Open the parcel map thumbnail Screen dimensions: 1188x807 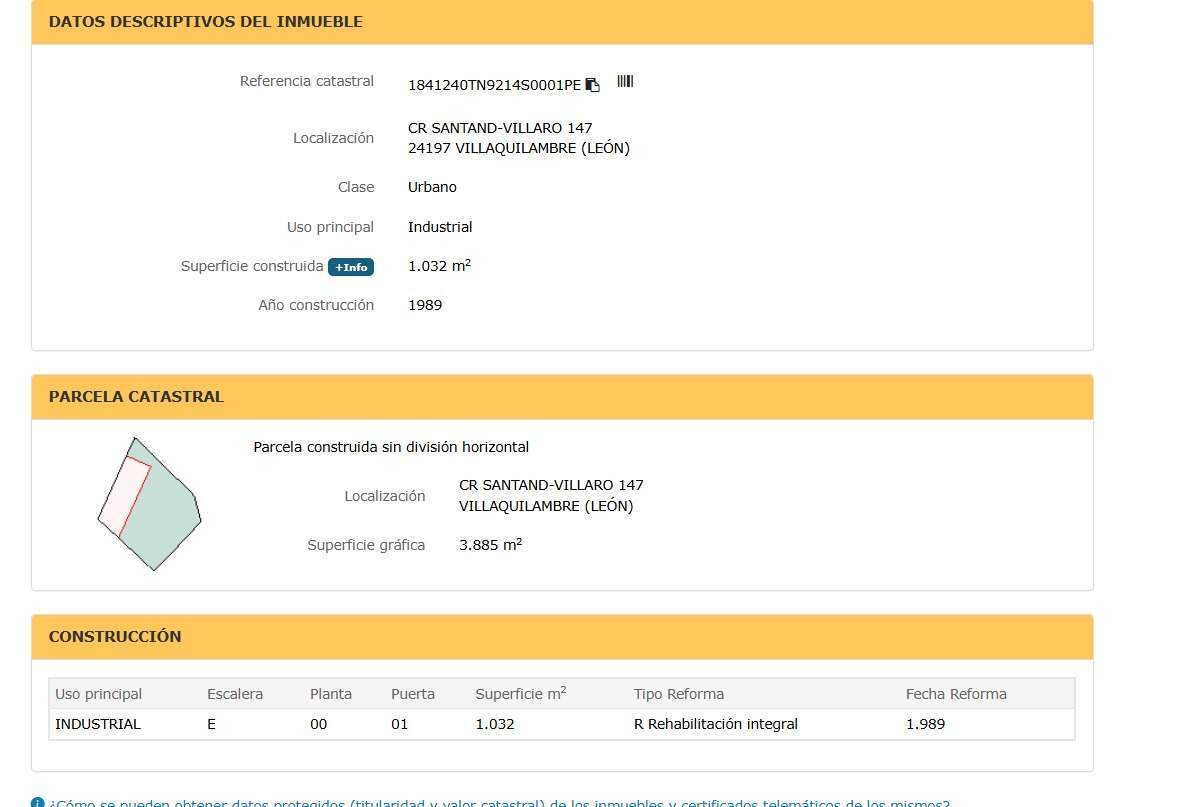pyautogui.click(x=149, y=504)
